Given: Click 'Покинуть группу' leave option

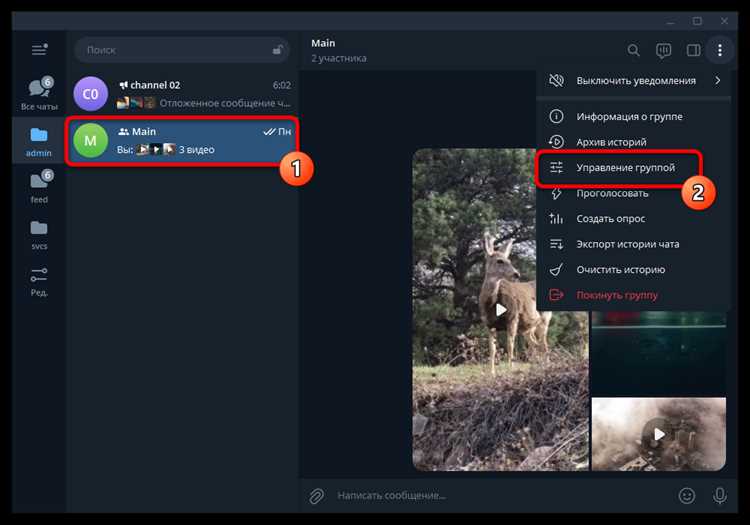Looking at the screenshot, I should [633, 295].
